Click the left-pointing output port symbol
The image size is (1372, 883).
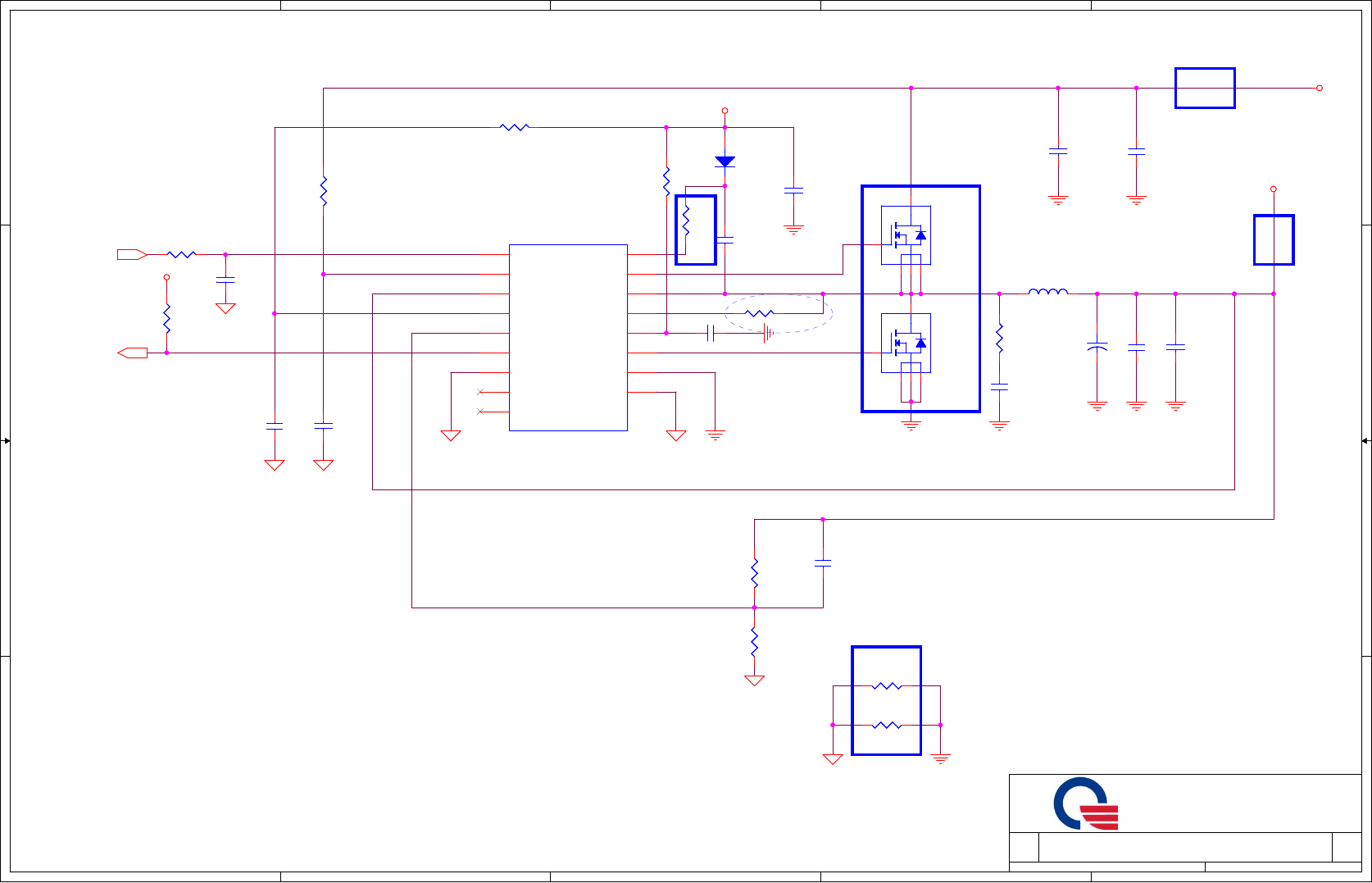(x=132, y=353)
